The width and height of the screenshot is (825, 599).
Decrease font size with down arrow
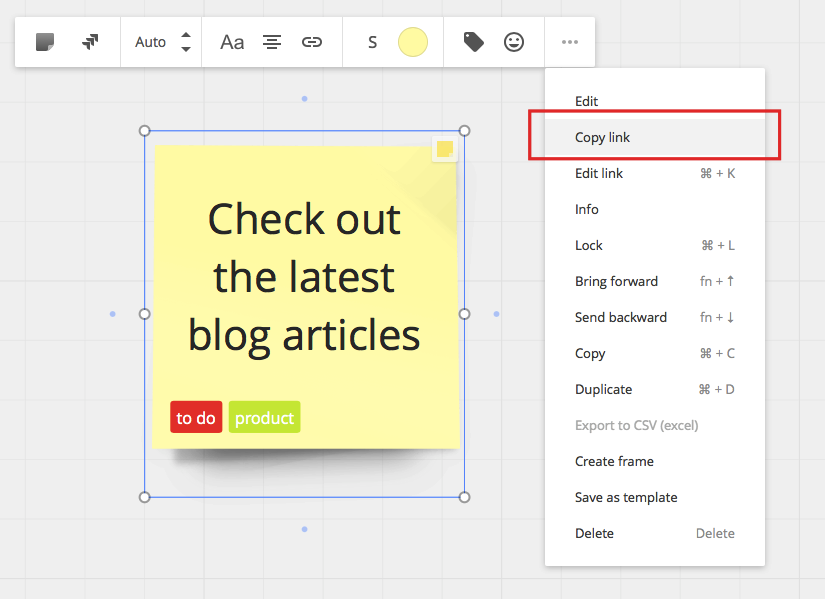click(186, 49)
